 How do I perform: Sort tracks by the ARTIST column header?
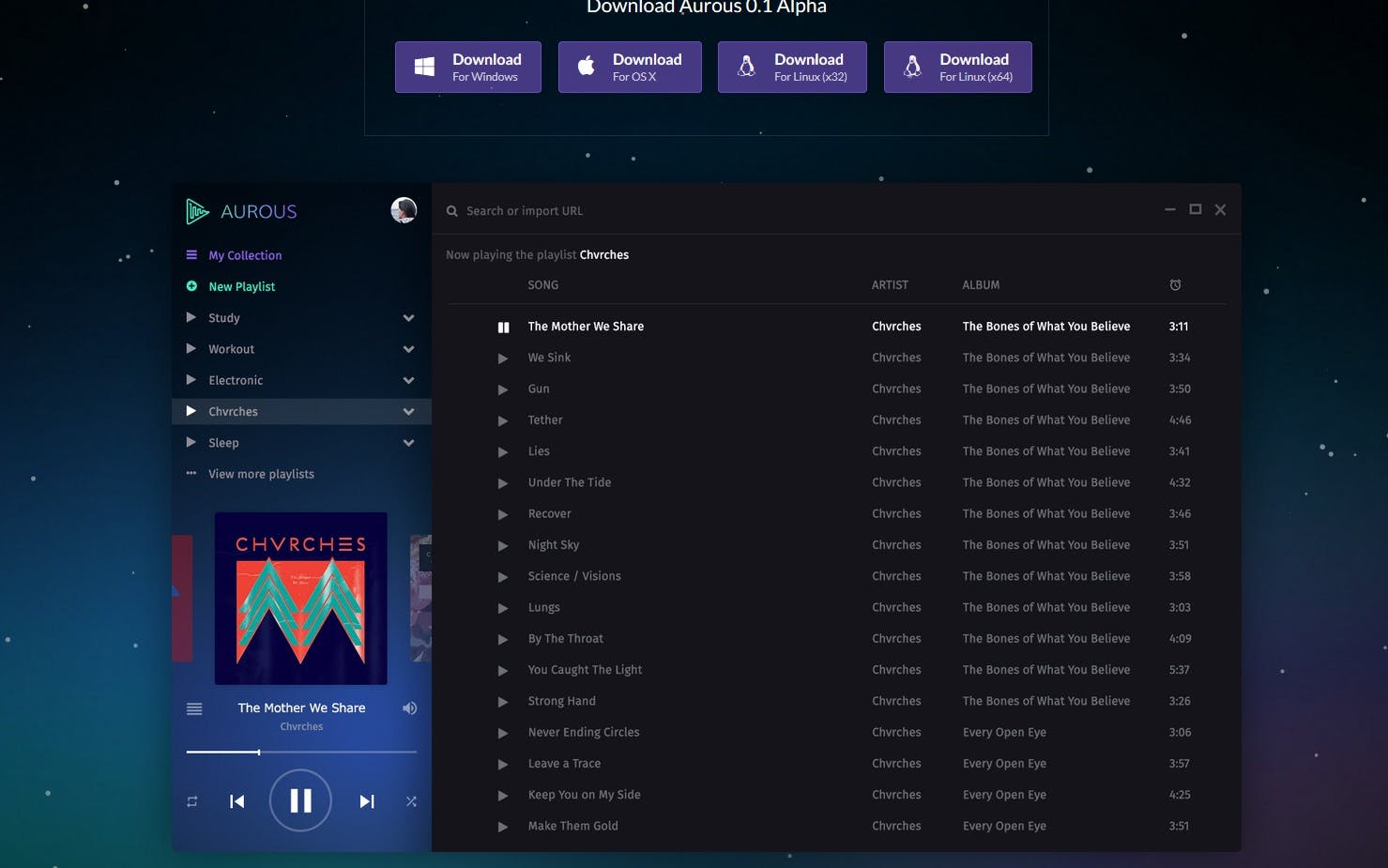click(890, 285)
